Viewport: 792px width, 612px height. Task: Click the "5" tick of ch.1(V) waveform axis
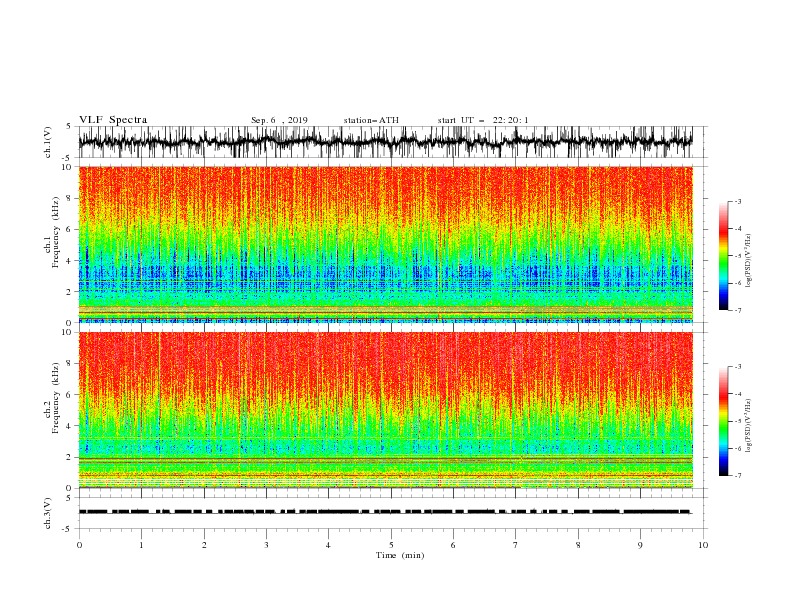[69, 126]
